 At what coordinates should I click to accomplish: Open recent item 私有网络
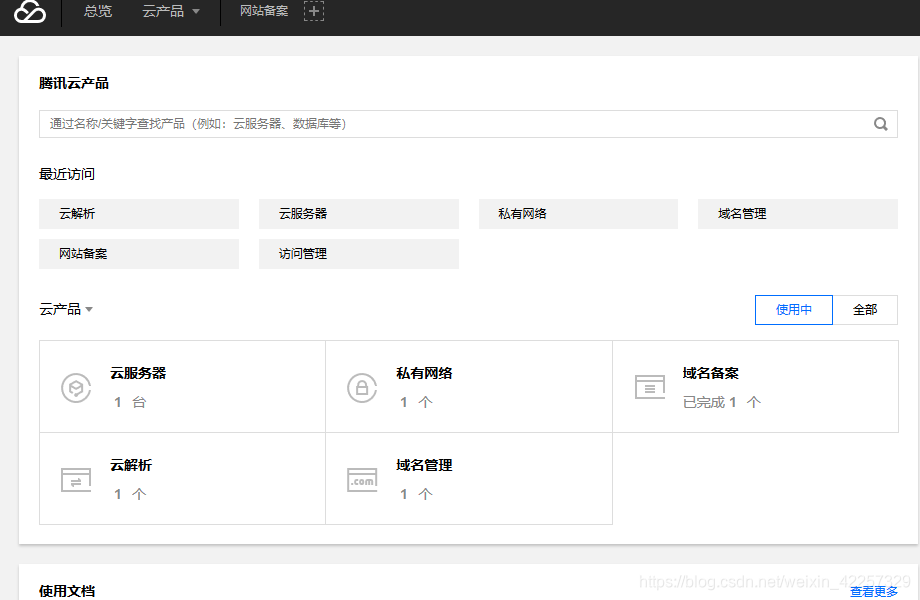(578, 214)
